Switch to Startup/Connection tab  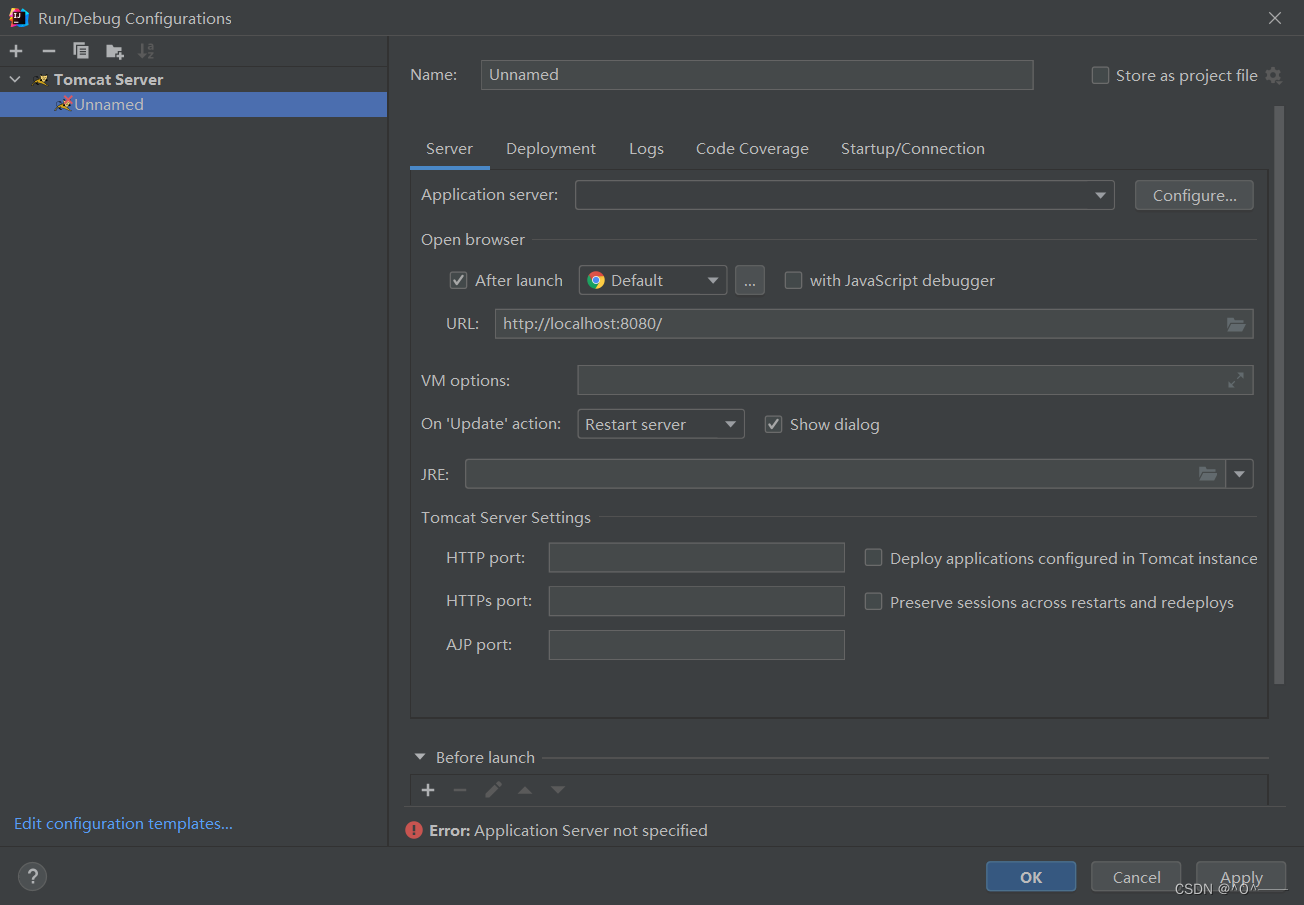912,148
